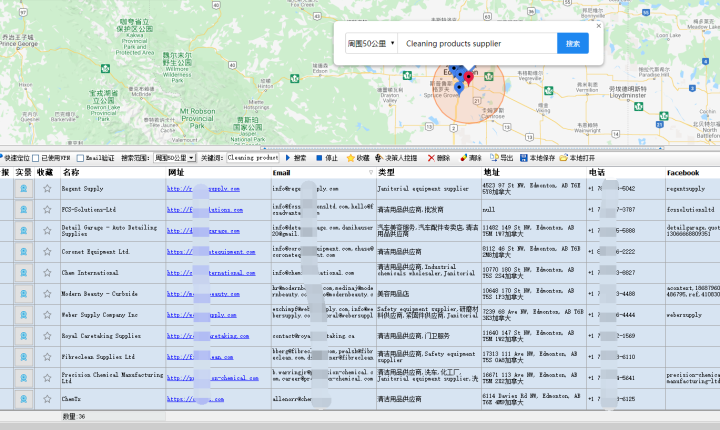Toggle favorite star for Weber Supply Company
The height and width of the screenshot is (430, 720).
pos(47,315)
